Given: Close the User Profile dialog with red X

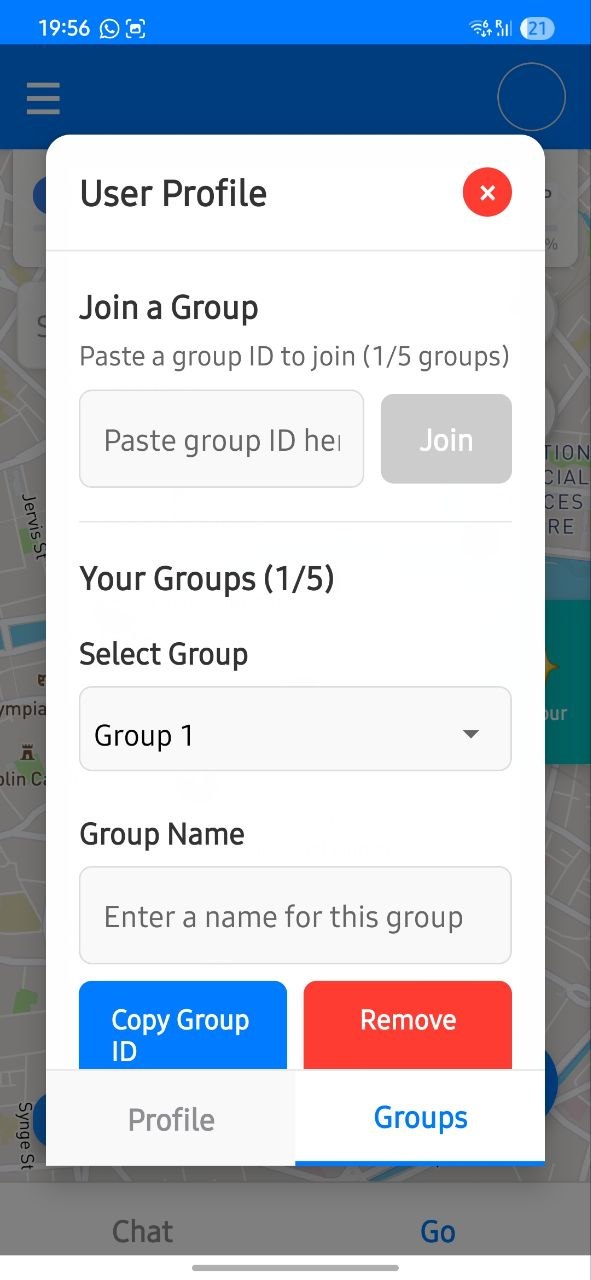Looking at the screenshot, I should click(487, 192).
